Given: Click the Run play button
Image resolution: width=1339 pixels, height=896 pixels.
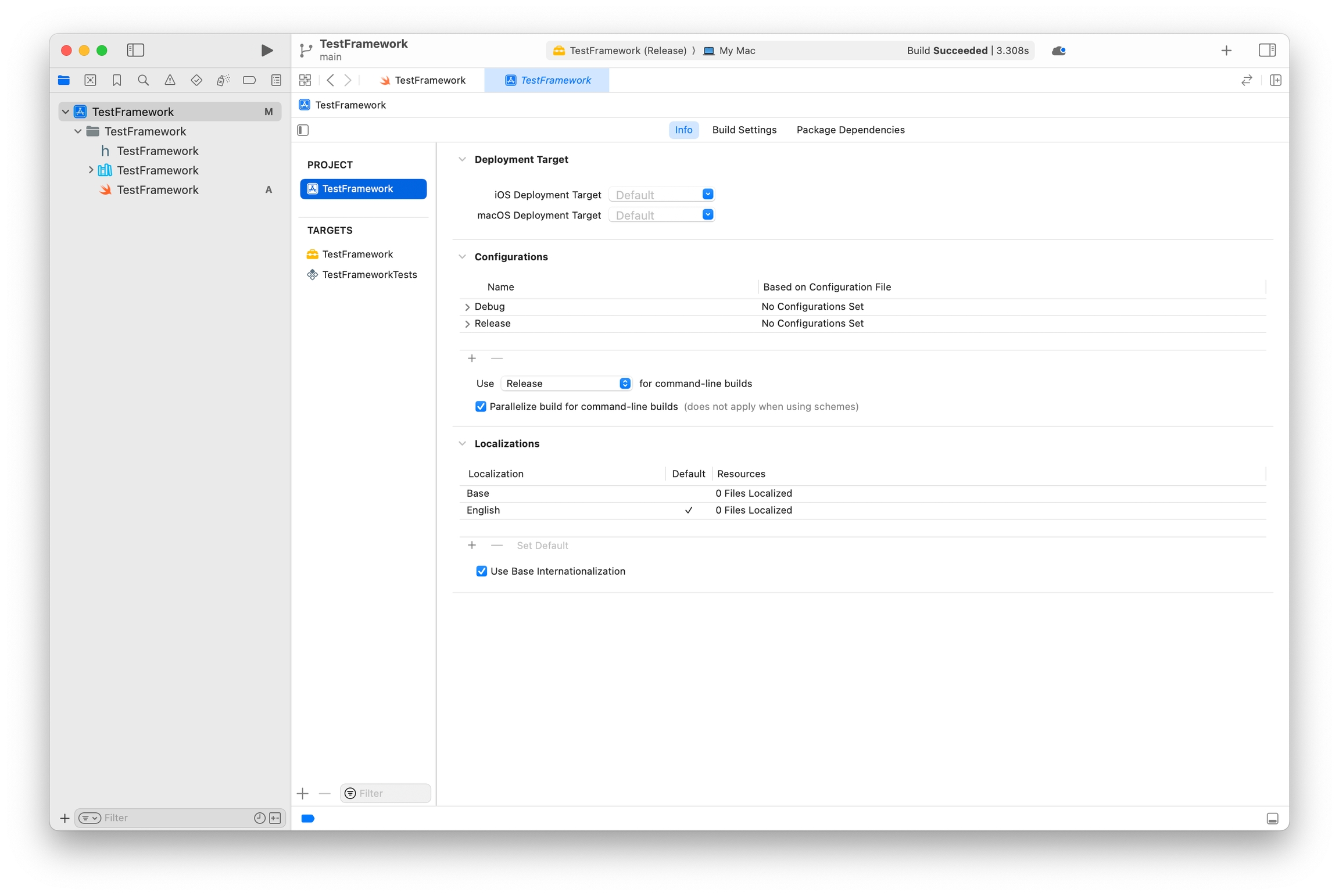Looking at the screenshot, I should tap(267, 51).
